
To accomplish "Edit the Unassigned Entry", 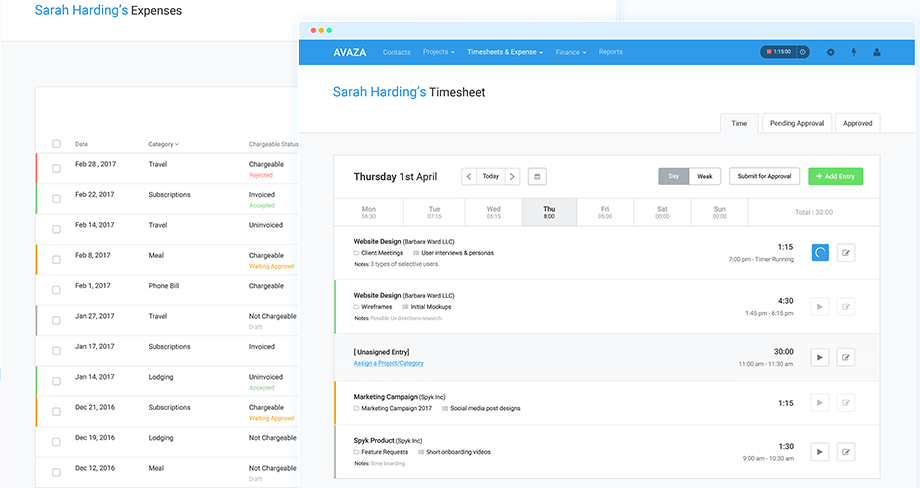I will click(845, 357).
